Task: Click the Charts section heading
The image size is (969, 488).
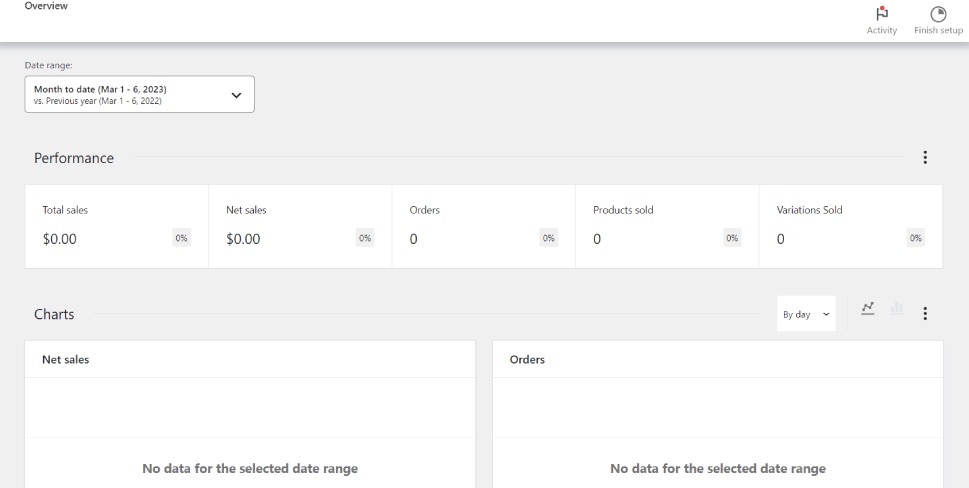Action: (x=54, y=314)
